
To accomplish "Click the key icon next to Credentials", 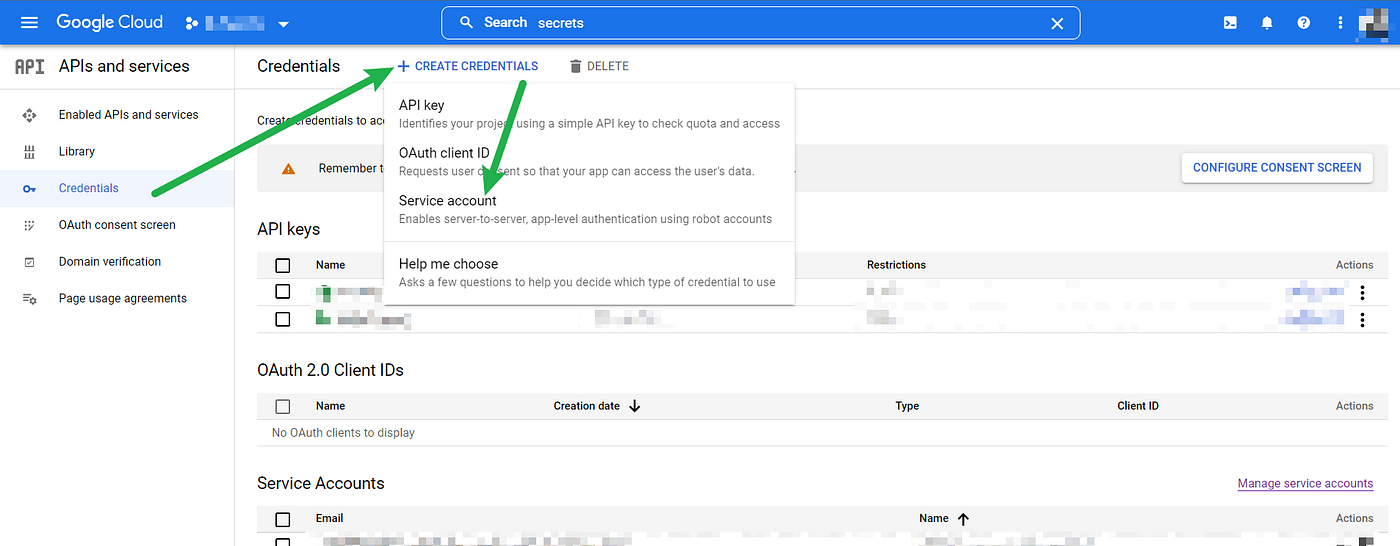I will pos(29,188).
